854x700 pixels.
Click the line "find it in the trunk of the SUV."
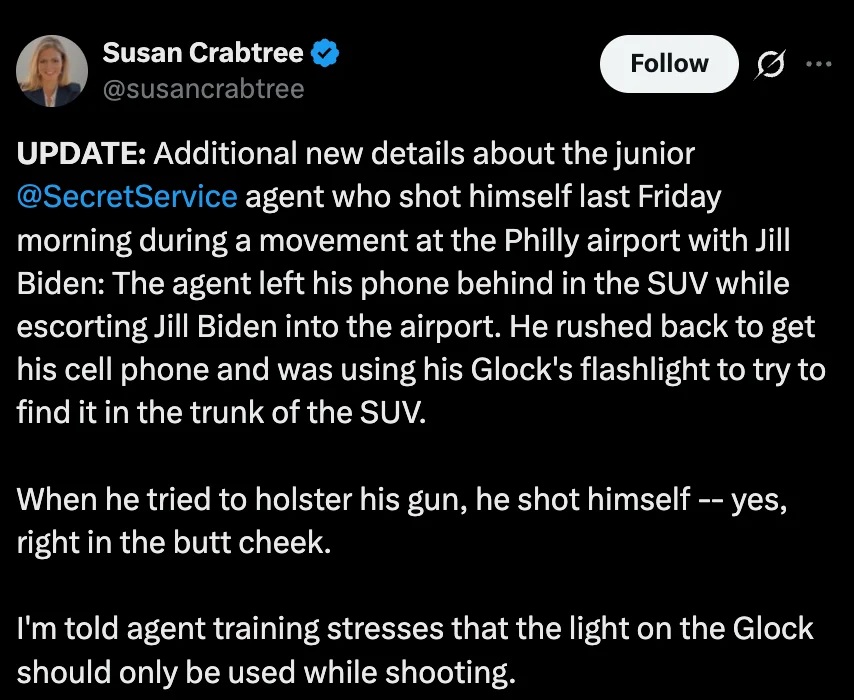pos(221,413)
